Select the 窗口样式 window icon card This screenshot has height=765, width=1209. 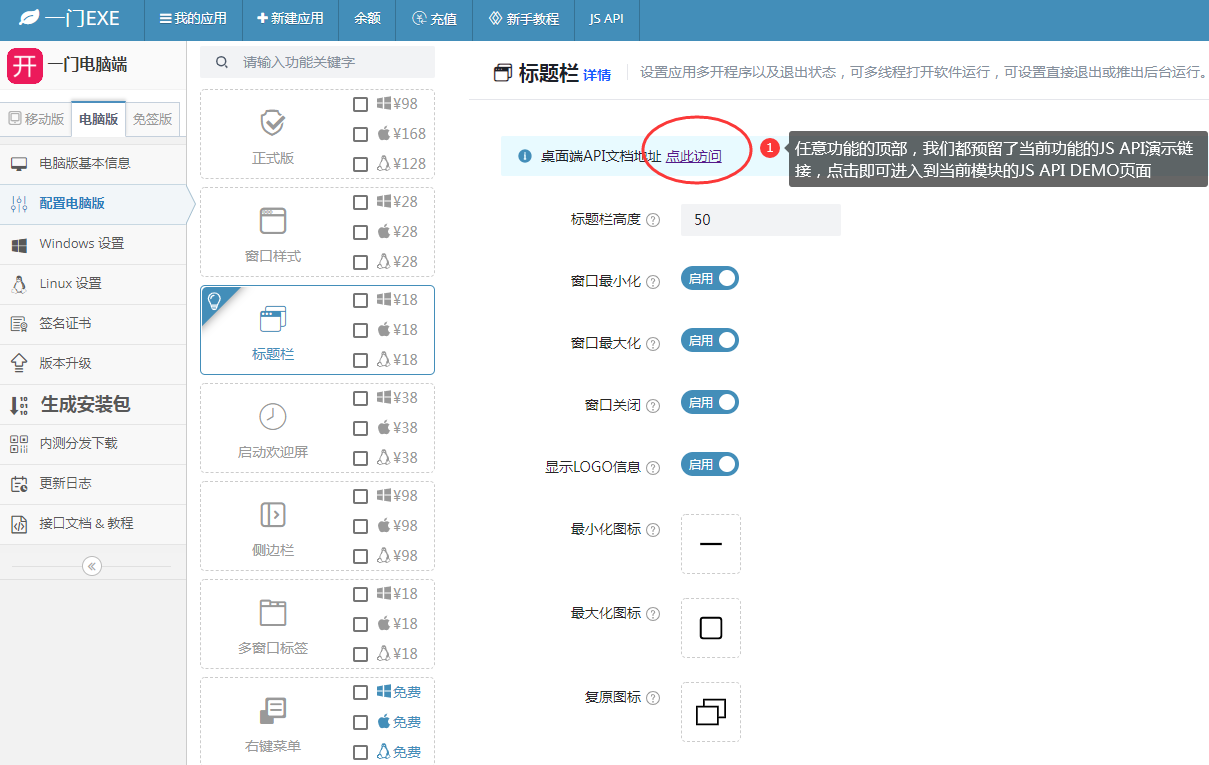(x=273, y=220)
